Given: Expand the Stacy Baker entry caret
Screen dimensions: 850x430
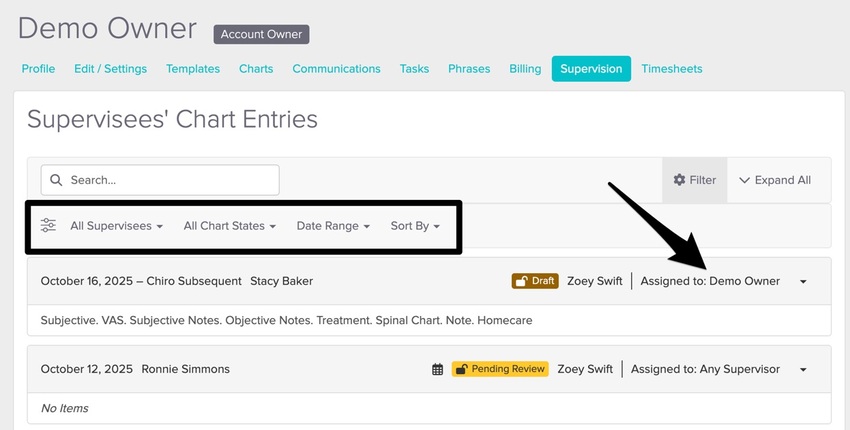Looking at the screenshot, I should (803, 282).
